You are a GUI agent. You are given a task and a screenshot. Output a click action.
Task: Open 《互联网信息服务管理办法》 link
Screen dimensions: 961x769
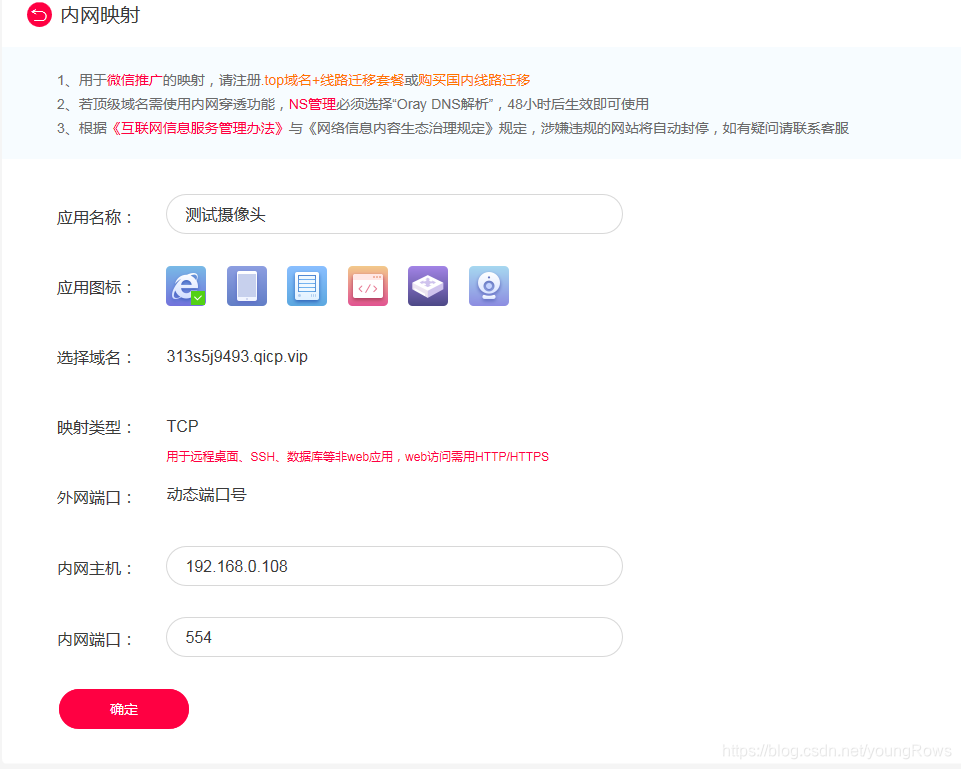pyautogui.click(x=197, y=128)
